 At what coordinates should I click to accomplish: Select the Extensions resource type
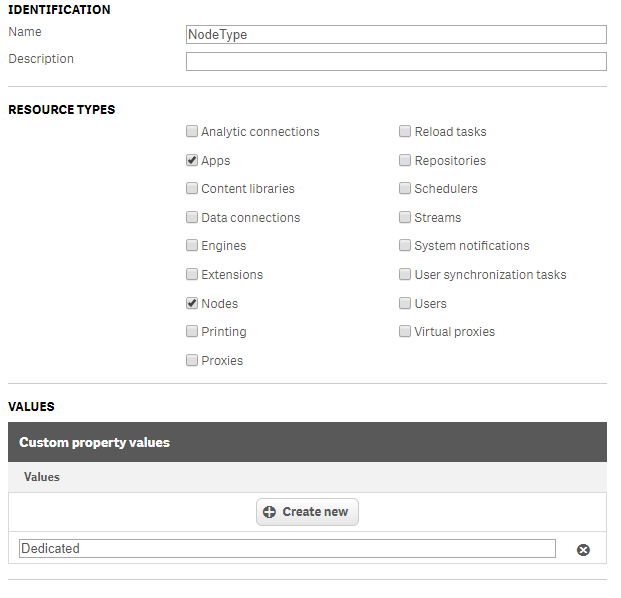point(192,274)
